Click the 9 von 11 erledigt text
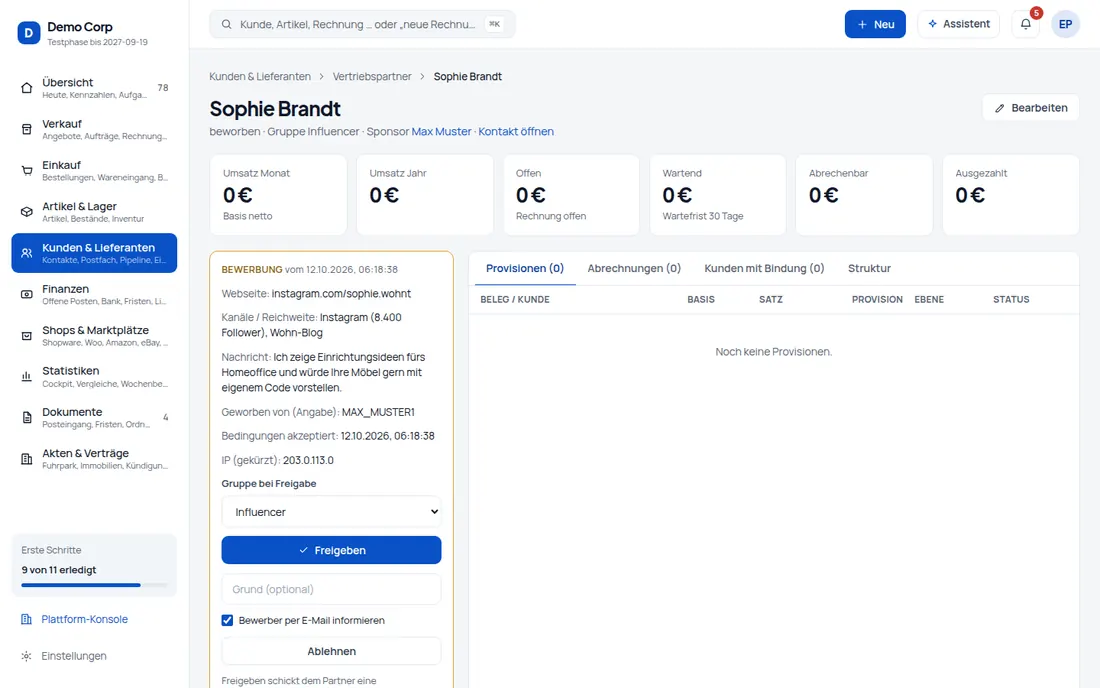 (59, 570)
